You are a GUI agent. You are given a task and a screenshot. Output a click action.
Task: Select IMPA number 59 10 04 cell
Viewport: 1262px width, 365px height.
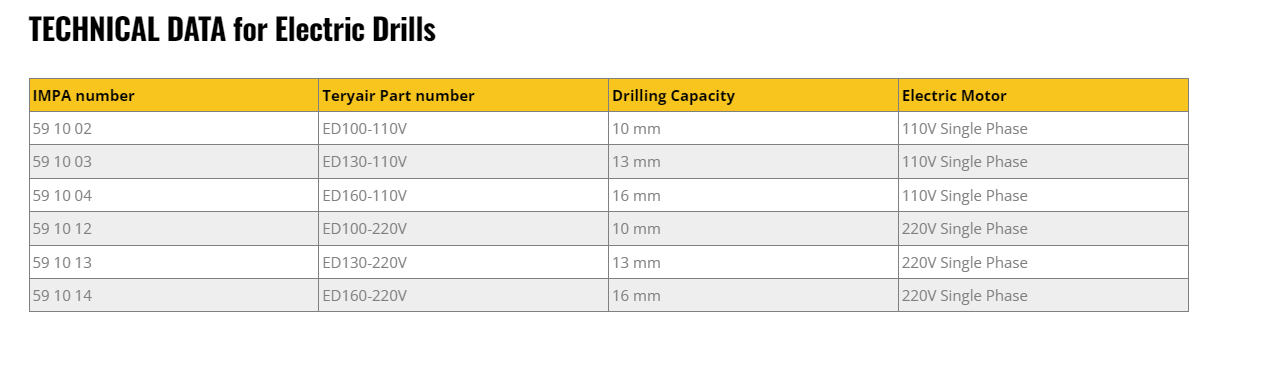pyautogui.click(x=174, y=195)
